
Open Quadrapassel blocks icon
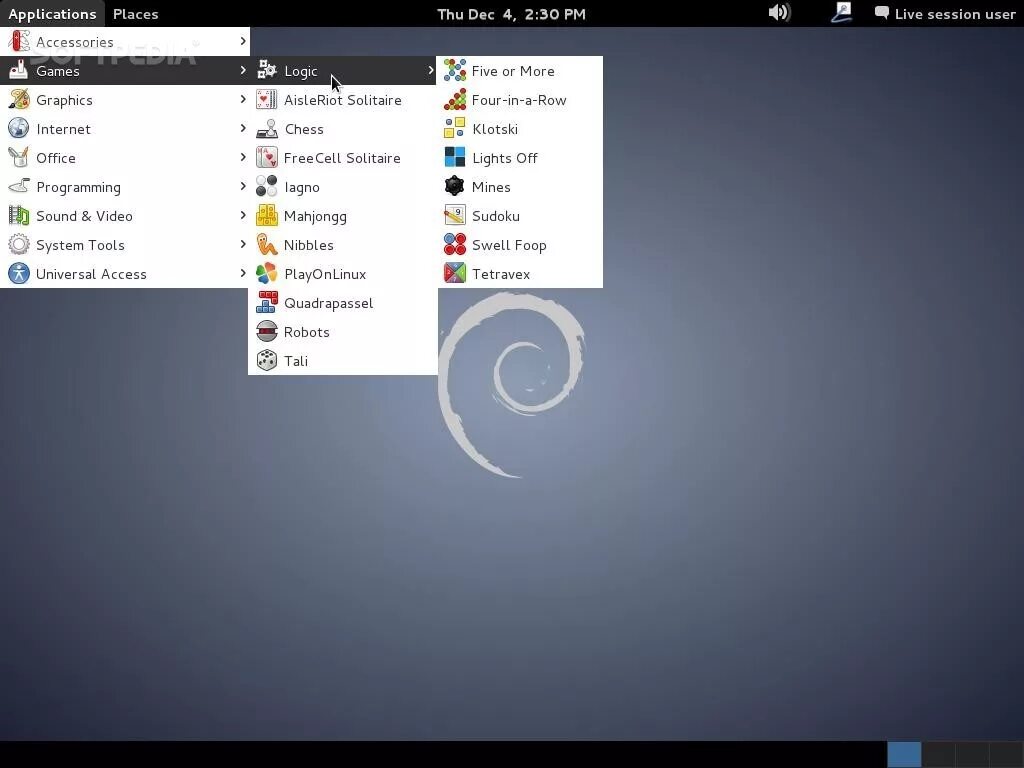point(266,303)
